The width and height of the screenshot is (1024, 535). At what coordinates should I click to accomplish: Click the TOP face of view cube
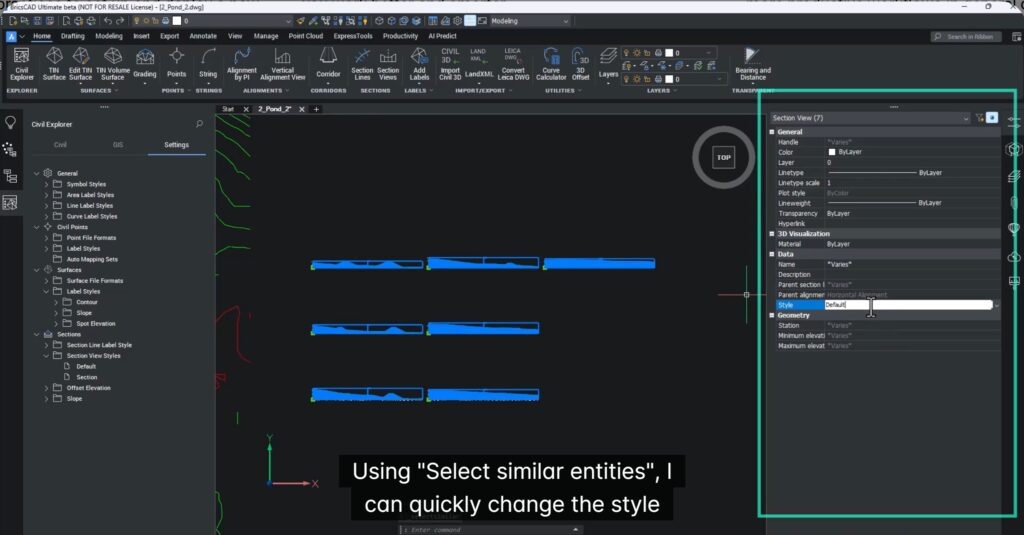[723, 157]
